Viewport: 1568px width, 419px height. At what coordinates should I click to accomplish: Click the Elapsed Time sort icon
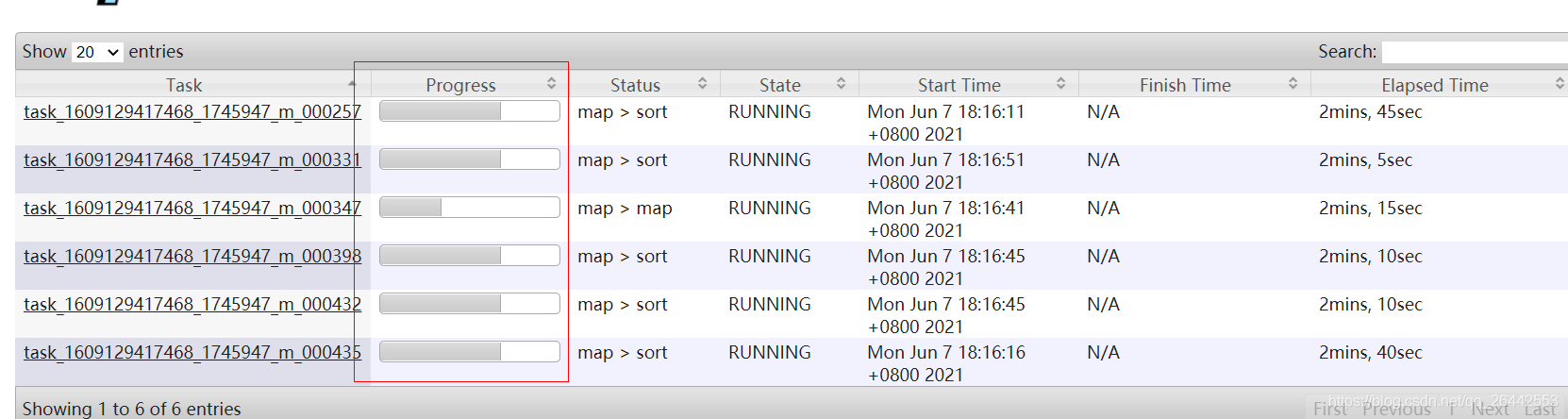click(1559, 84)
